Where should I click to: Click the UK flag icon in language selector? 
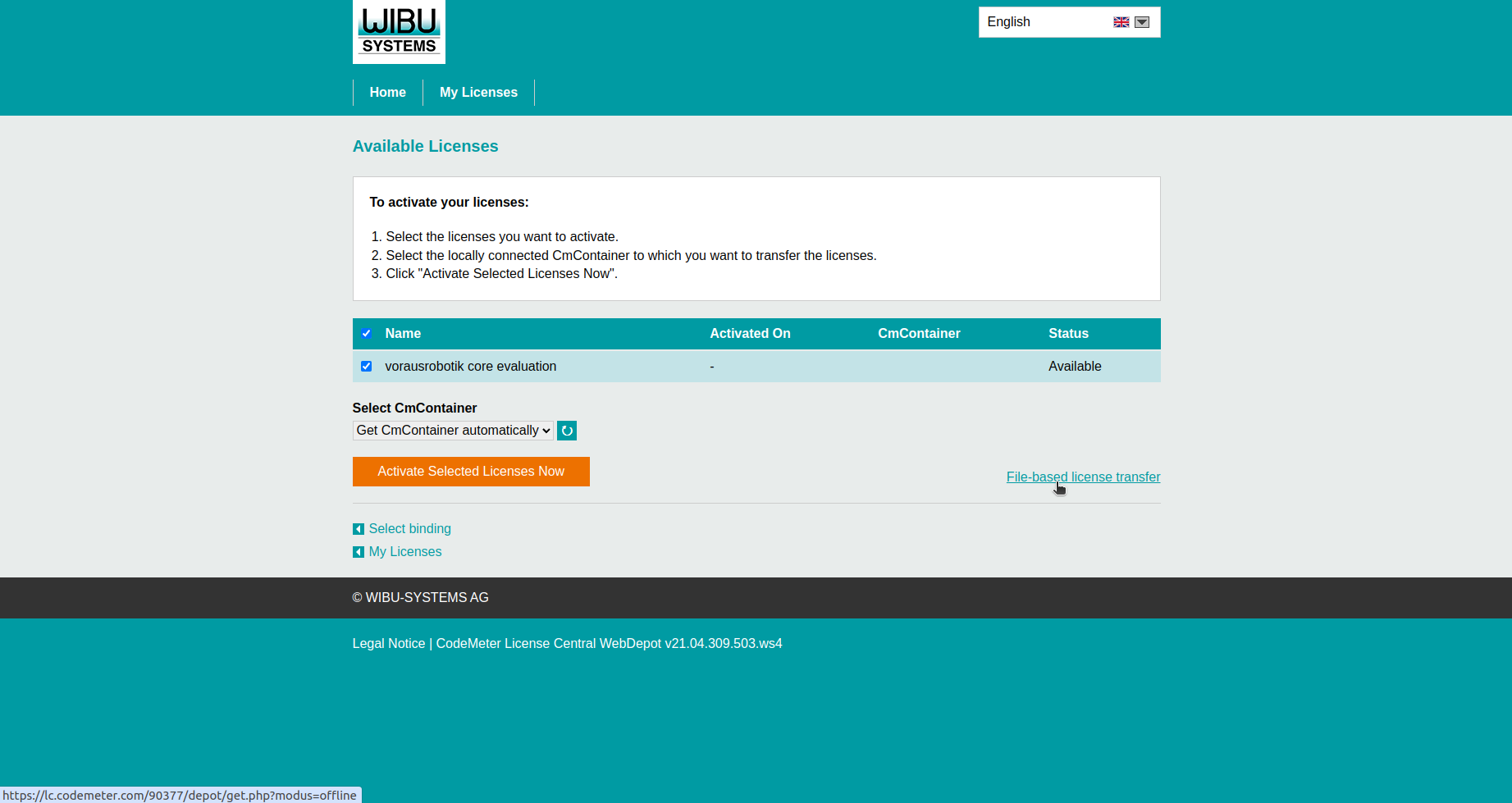click(x=1121, y=22)
